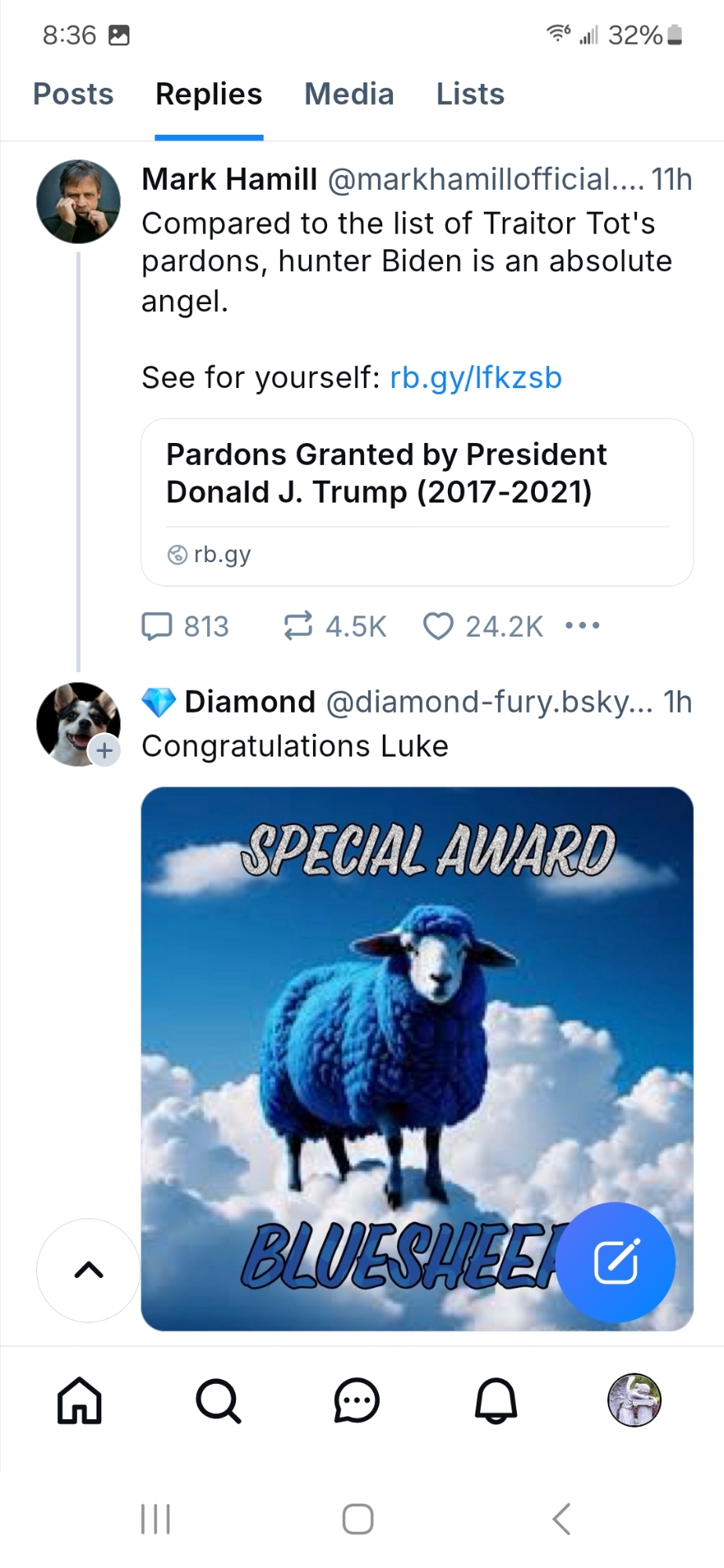Switch to the Media tab
This screenshot has width=724, height=1568.
point(349,94)
